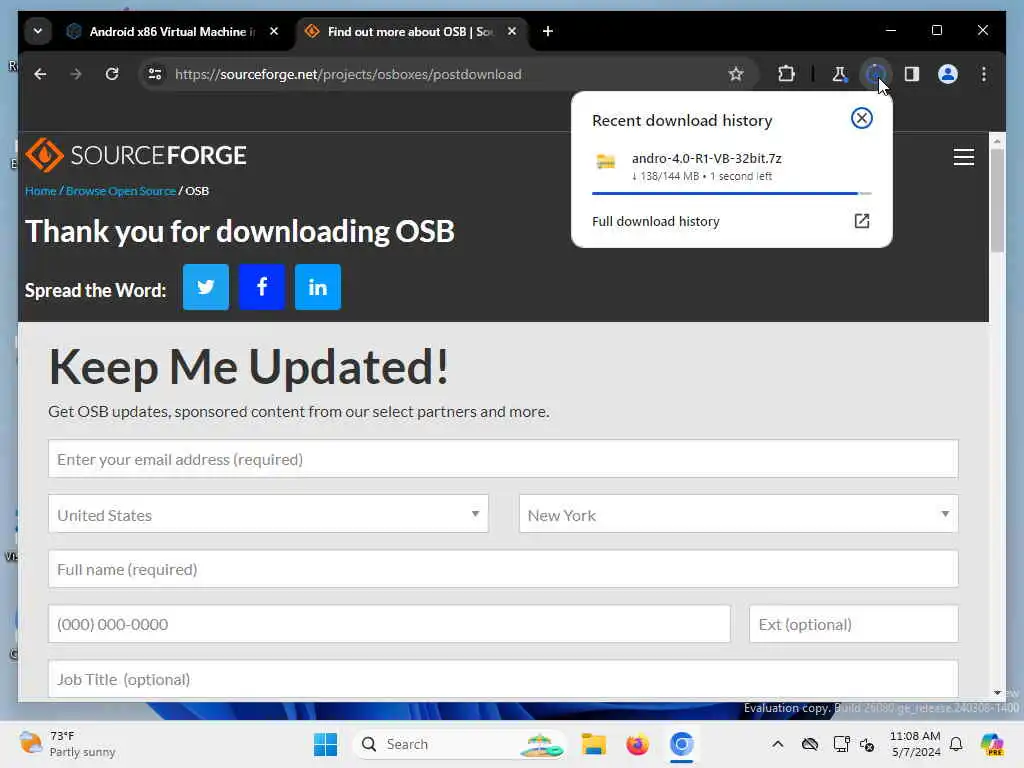Focus the Full name field

(503, 569)
